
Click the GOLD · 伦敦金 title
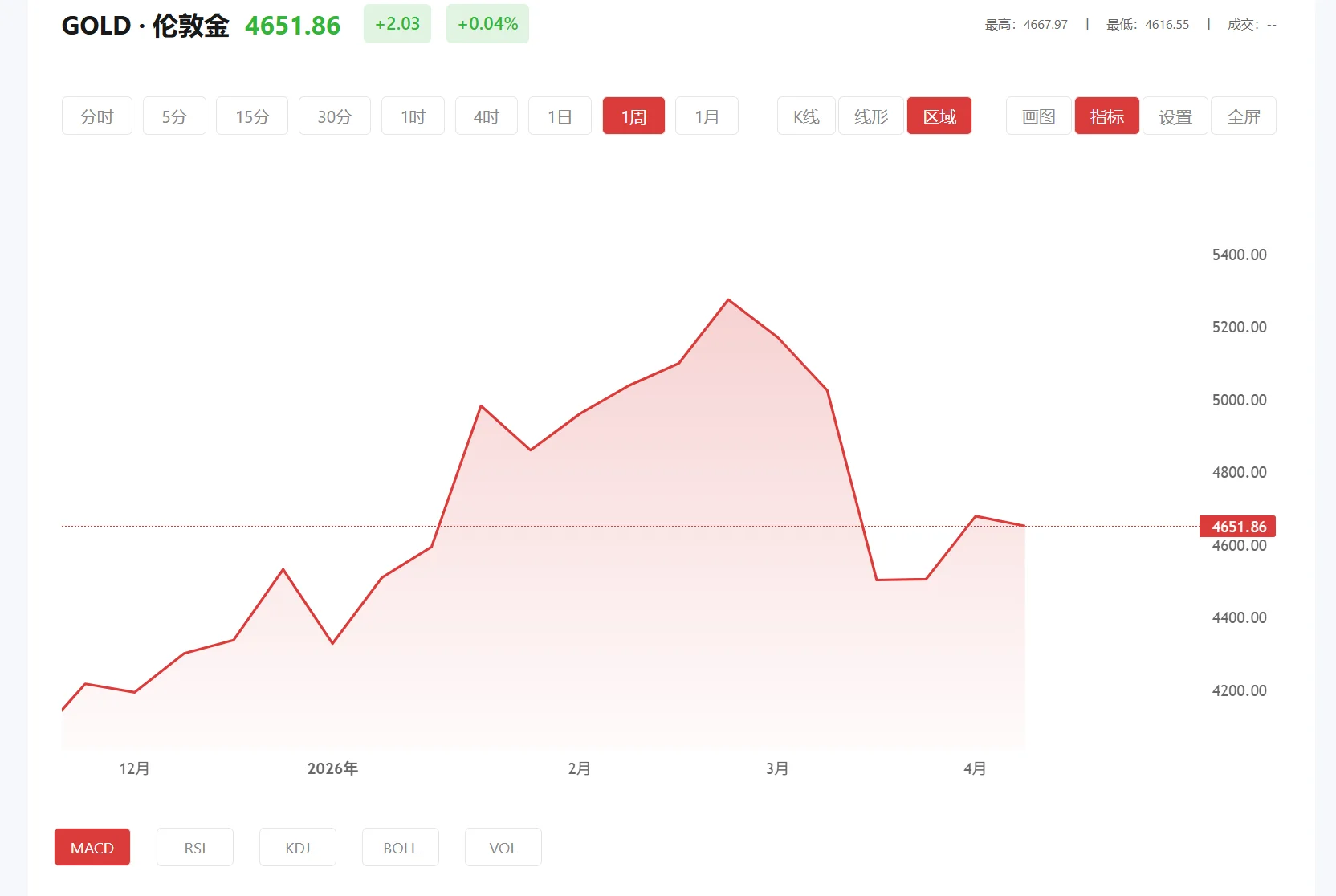click(x=145, y=25)
